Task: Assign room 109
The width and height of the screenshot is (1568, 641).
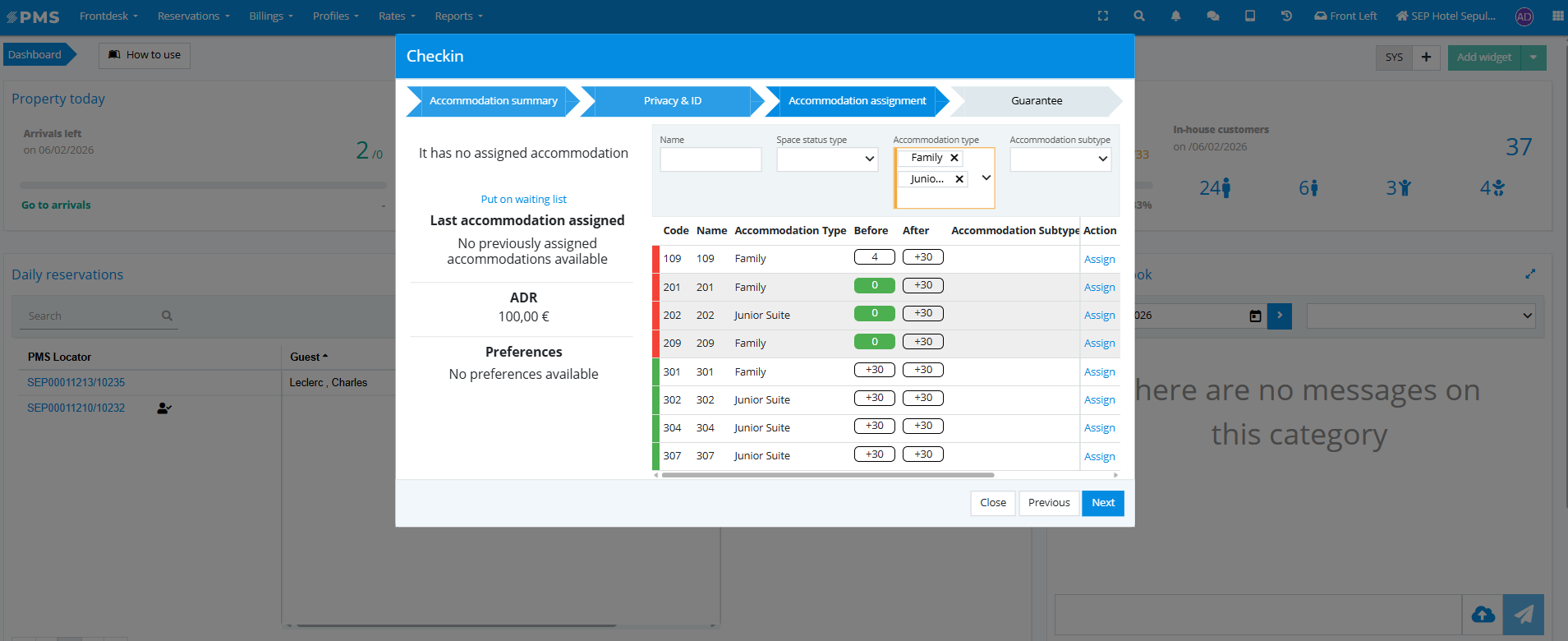Action: point(1099,260)
